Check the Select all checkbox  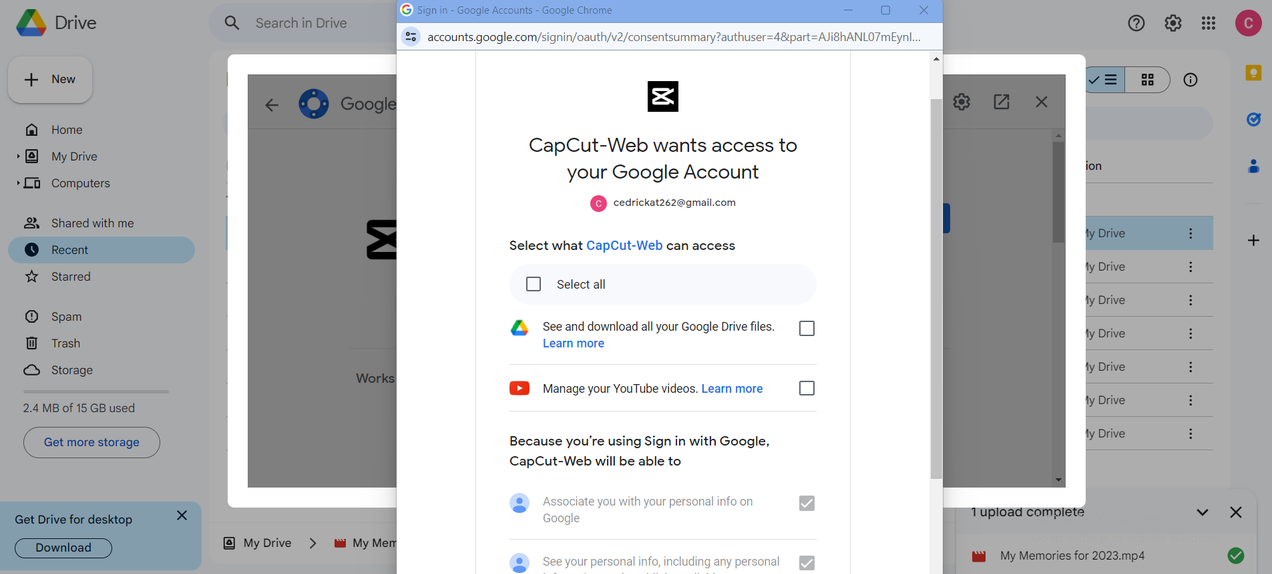pos(534,284)
